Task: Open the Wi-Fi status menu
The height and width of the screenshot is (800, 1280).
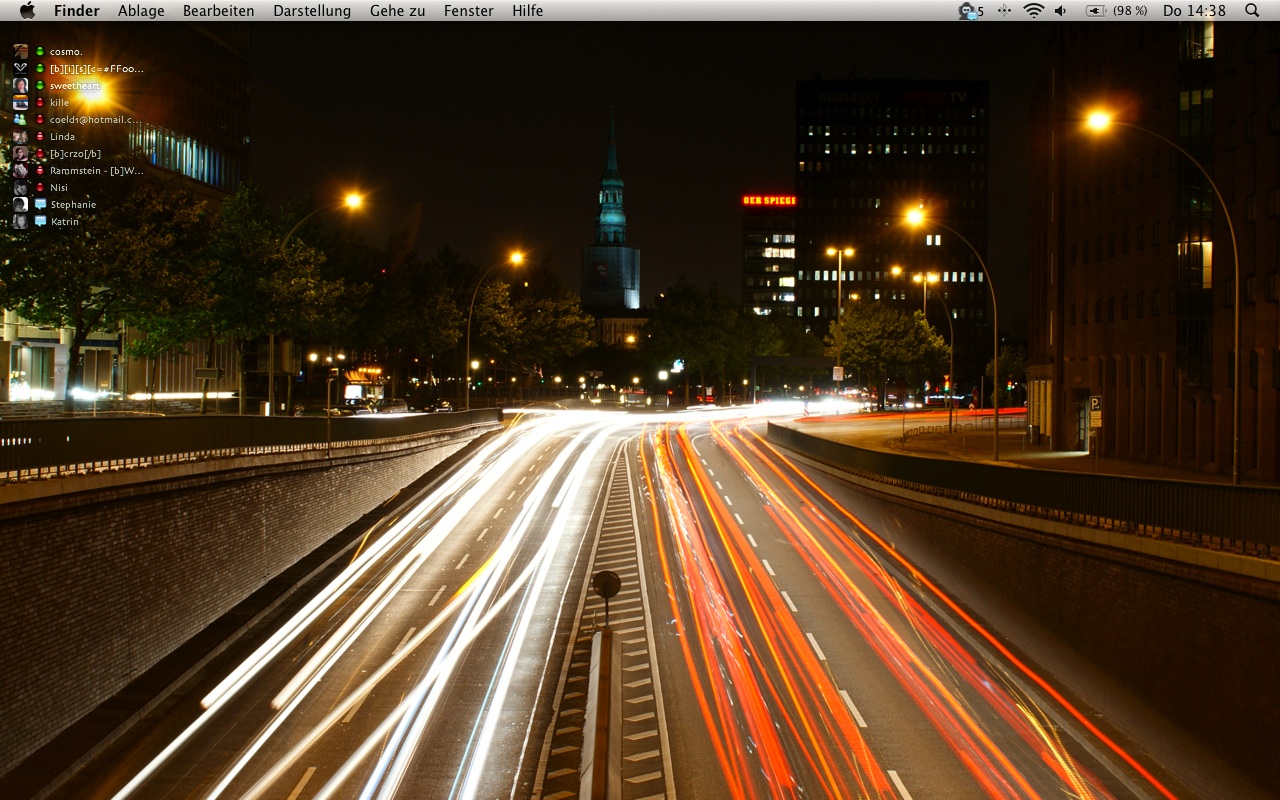Action: click(1033, 11)
